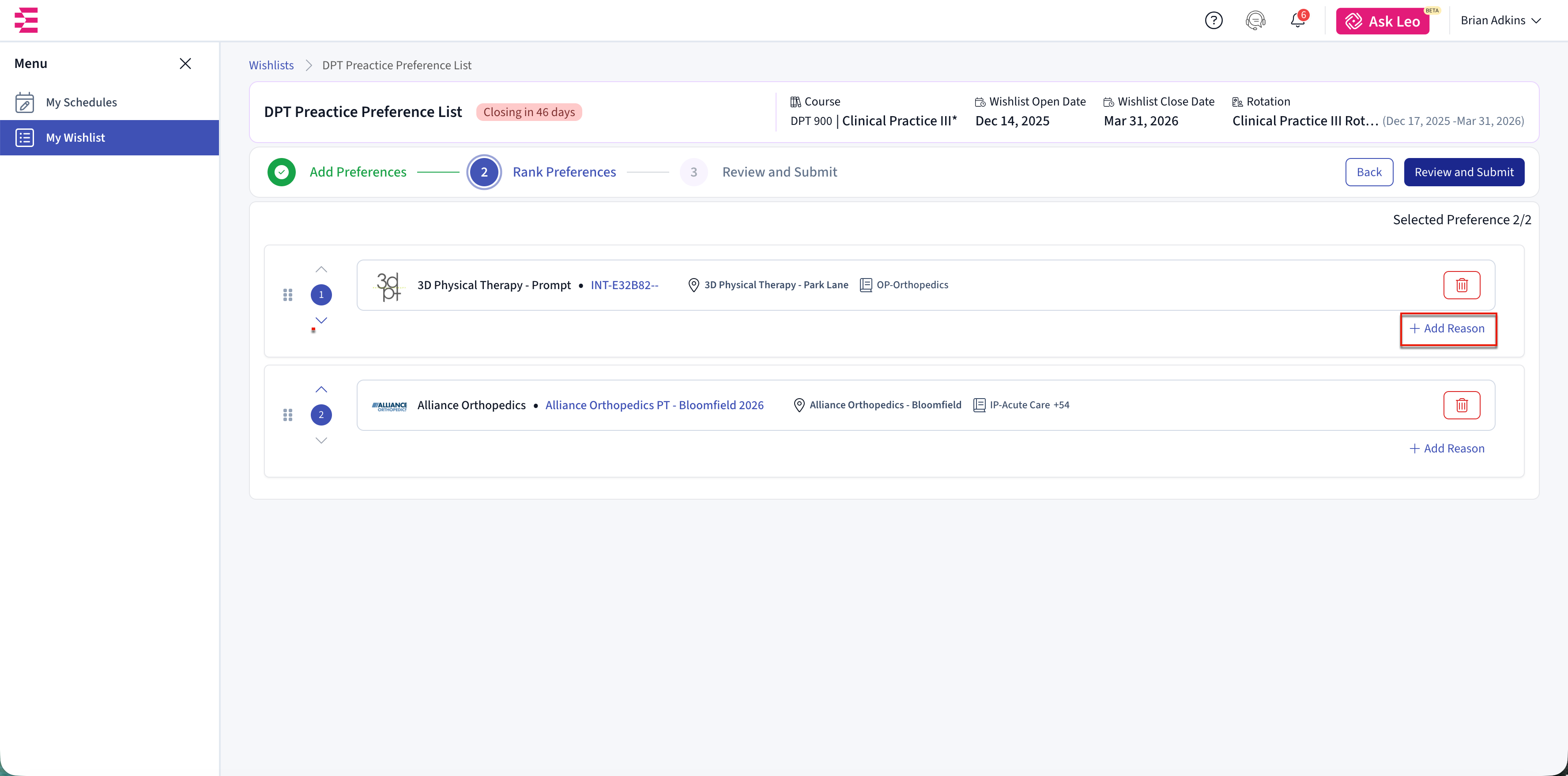Open the Wishlists breadcrumb link

(271, 65)
